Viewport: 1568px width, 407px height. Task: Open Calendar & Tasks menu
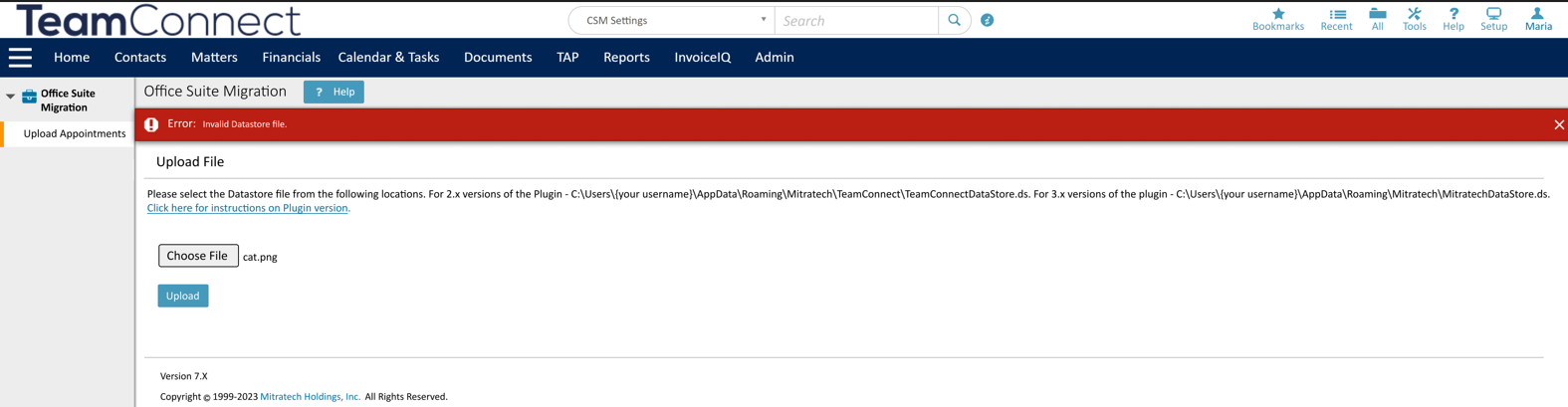tap(388, 58)
